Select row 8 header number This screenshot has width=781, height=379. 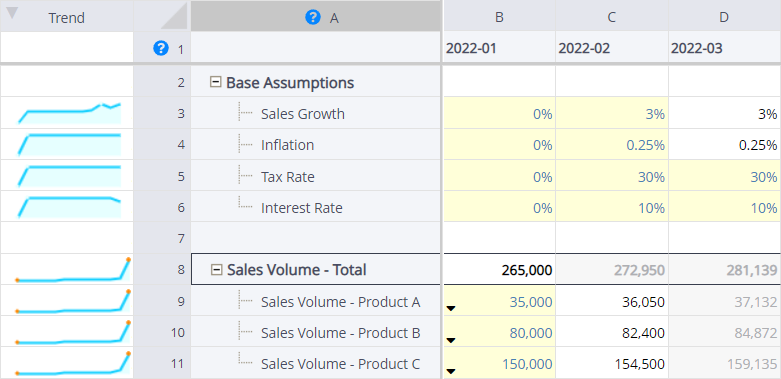tap(162, 270)
